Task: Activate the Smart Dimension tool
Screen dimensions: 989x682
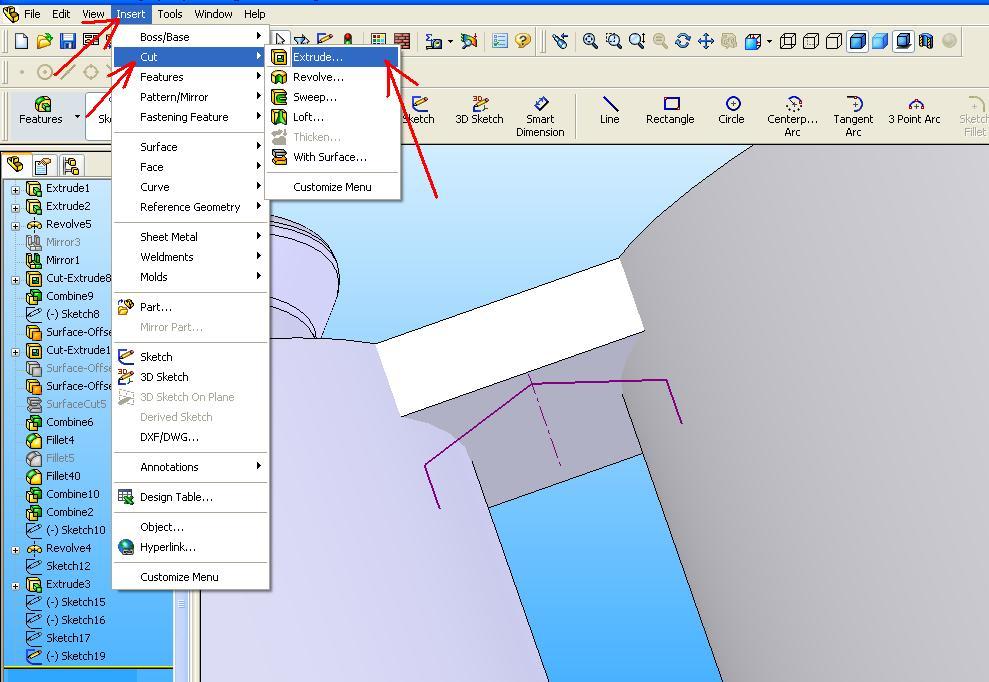Action: click(x=540, y=110)
